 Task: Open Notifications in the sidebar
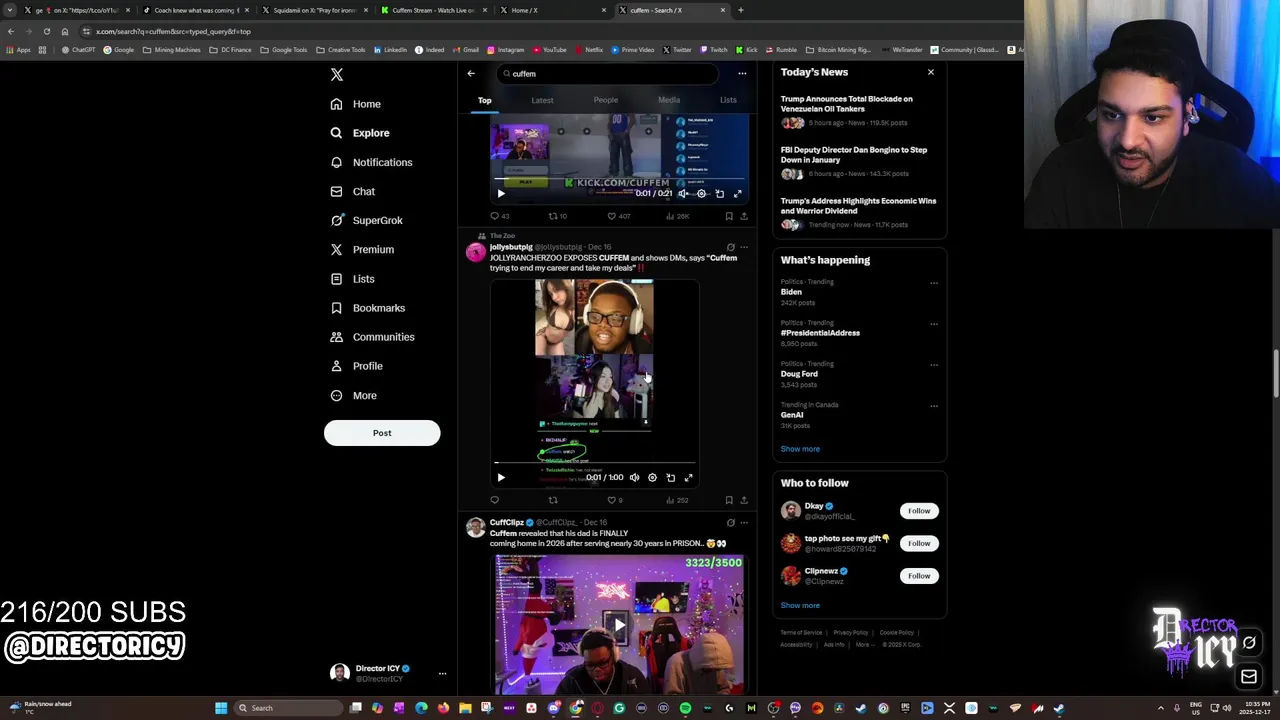pyautogui.click(x=371, y=162)
